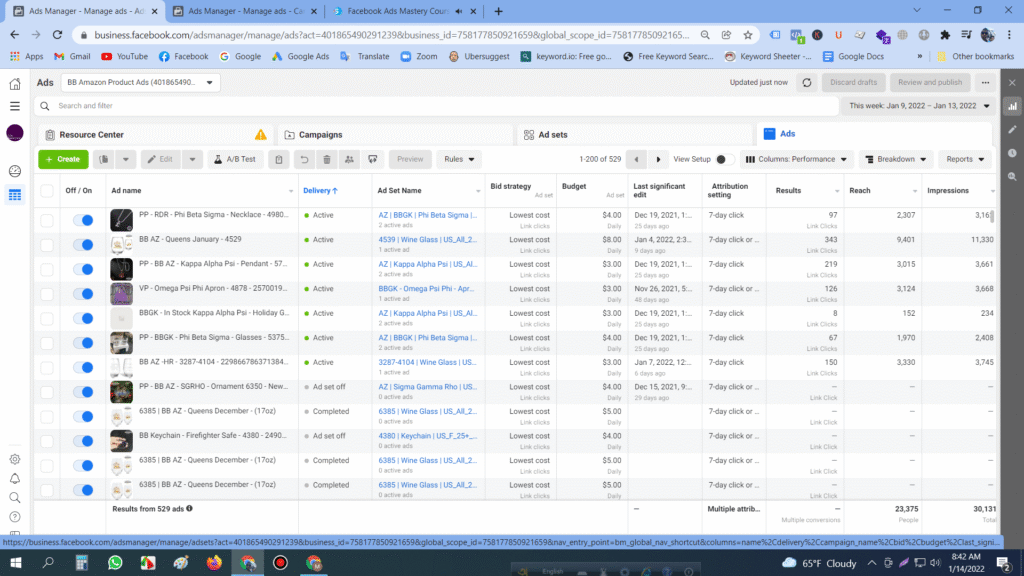Switch to the second Ads Manager browser tab
Image resolution: width=1024 pixels, height=576 pixels.
pos(246,11)
